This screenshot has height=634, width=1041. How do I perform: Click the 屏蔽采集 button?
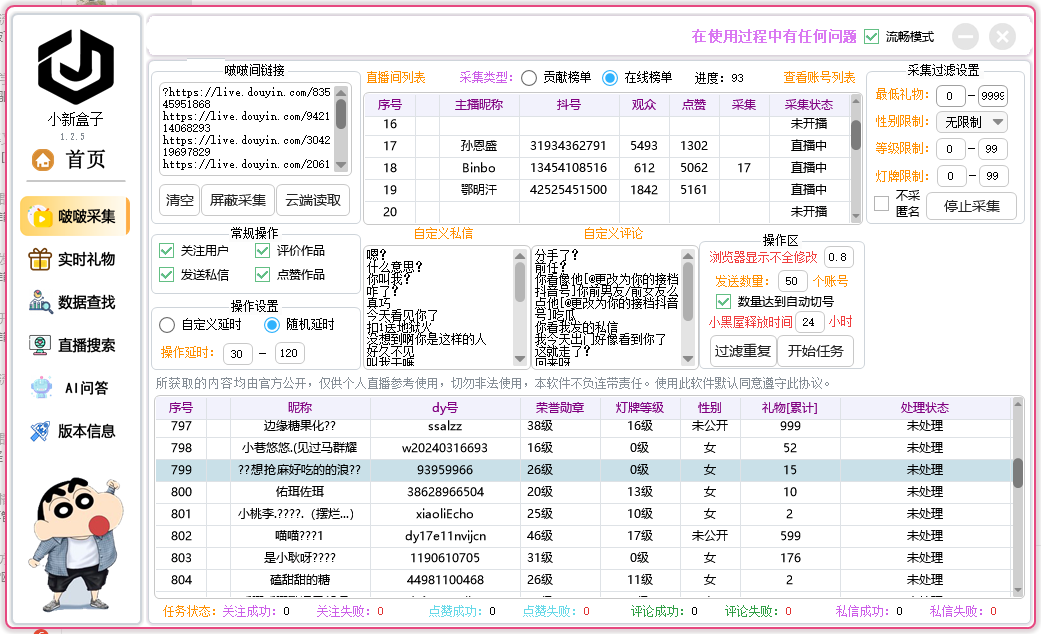(x=238, y=200)
